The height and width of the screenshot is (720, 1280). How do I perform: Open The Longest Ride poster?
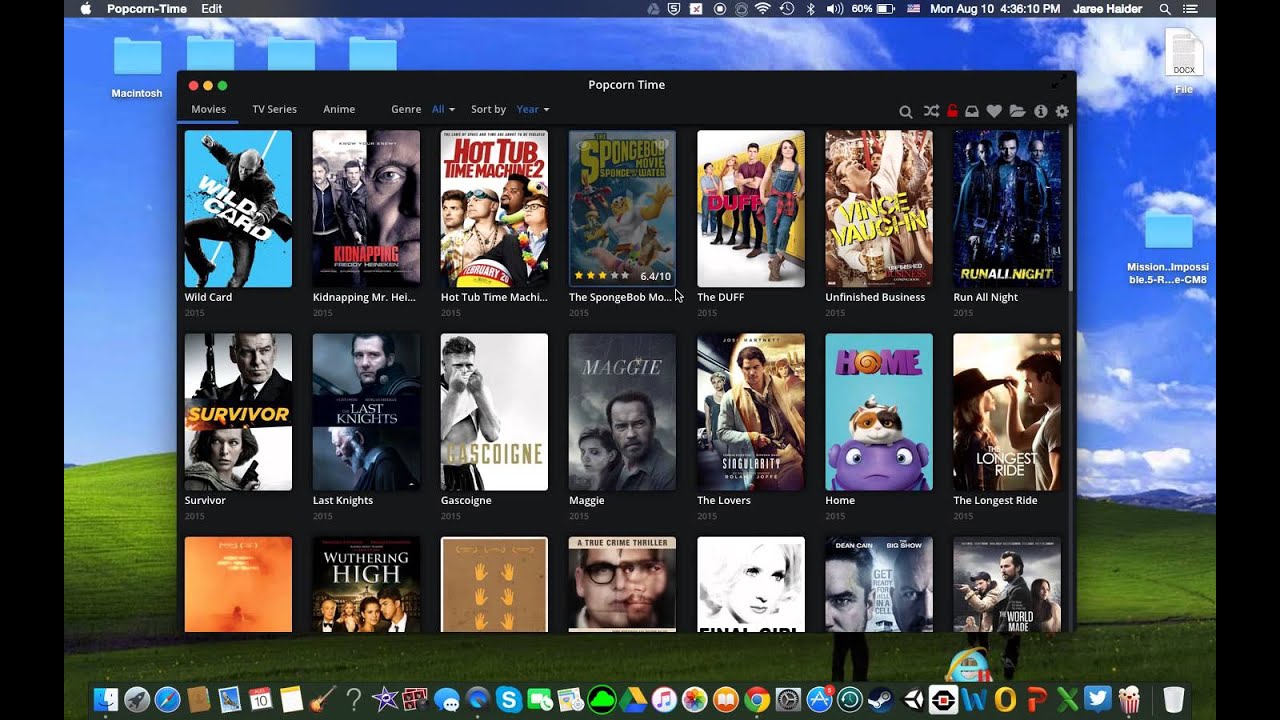[1007, 412]
